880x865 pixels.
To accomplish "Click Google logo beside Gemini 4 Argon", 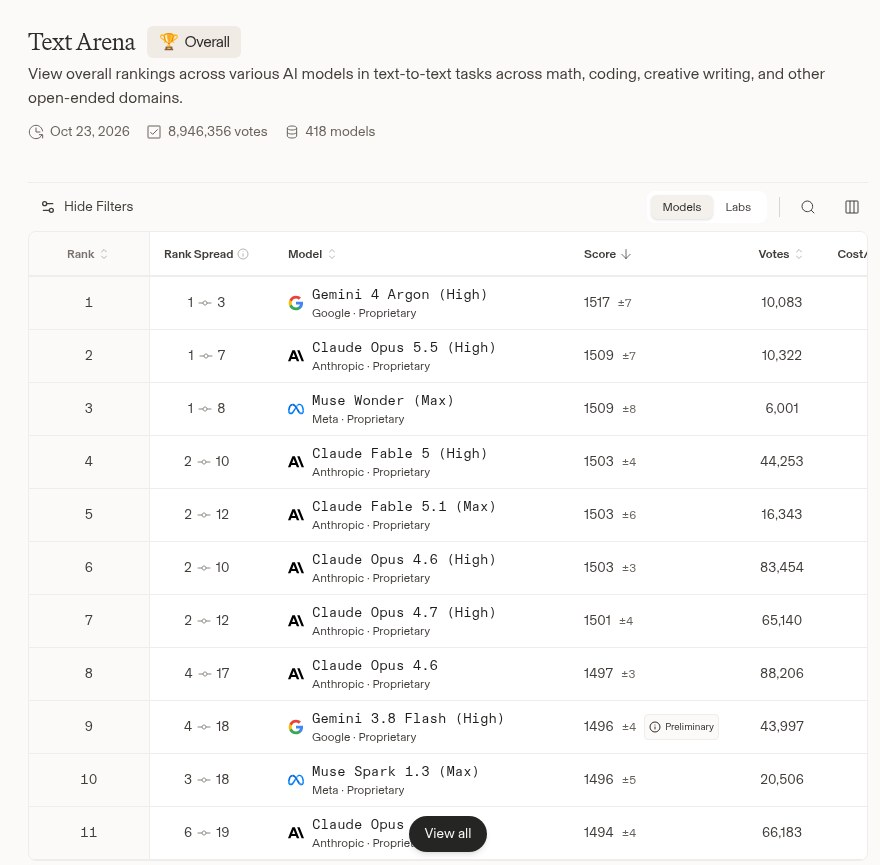I will tap(296, 303).
